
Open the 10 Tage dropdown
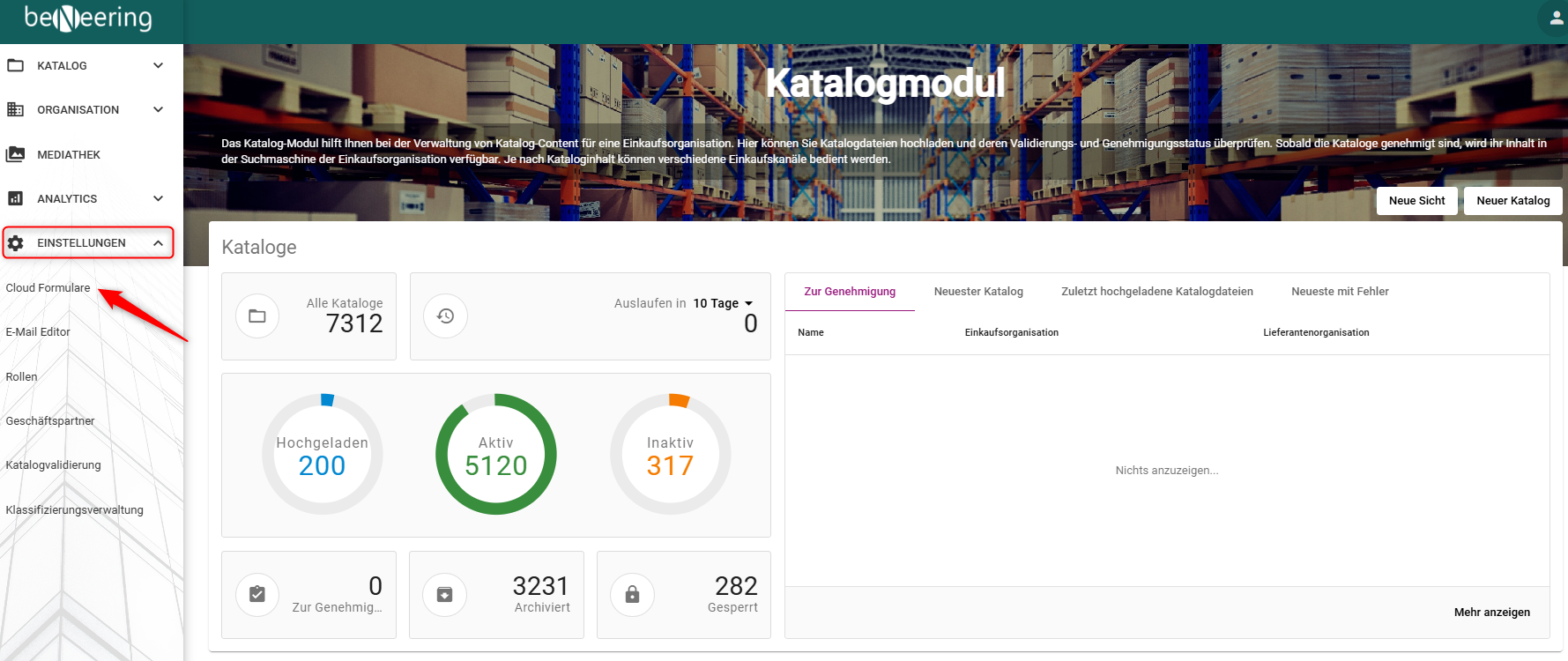click(724, 303)
